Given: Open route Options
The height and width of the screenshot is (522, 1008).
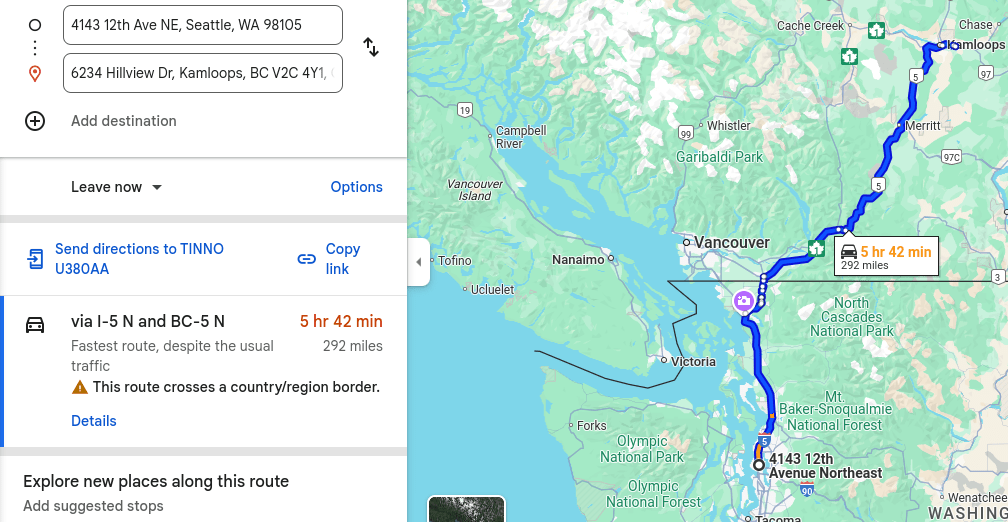Looking at the screenshot, I should click(x=356, y=187).
